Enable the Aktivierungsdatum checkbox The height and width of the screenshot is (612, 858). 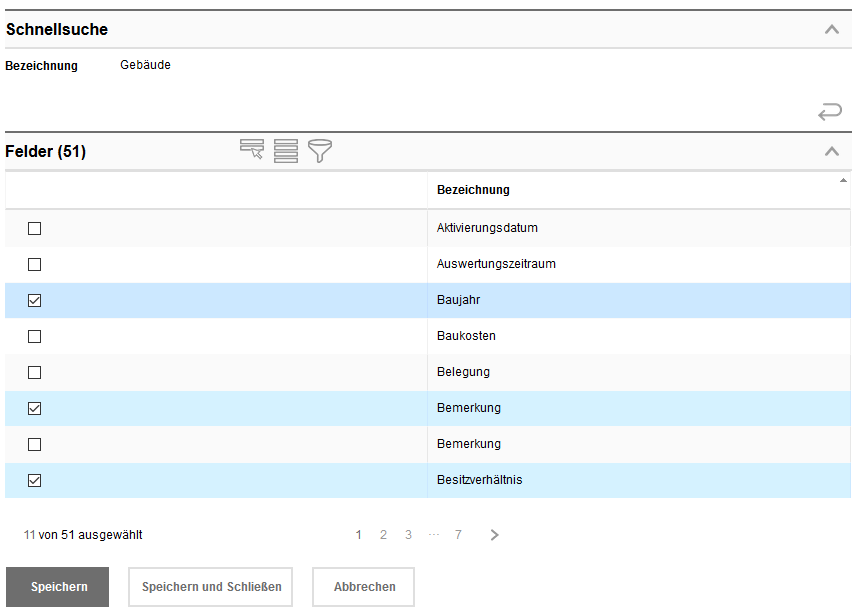pos(35,228)
